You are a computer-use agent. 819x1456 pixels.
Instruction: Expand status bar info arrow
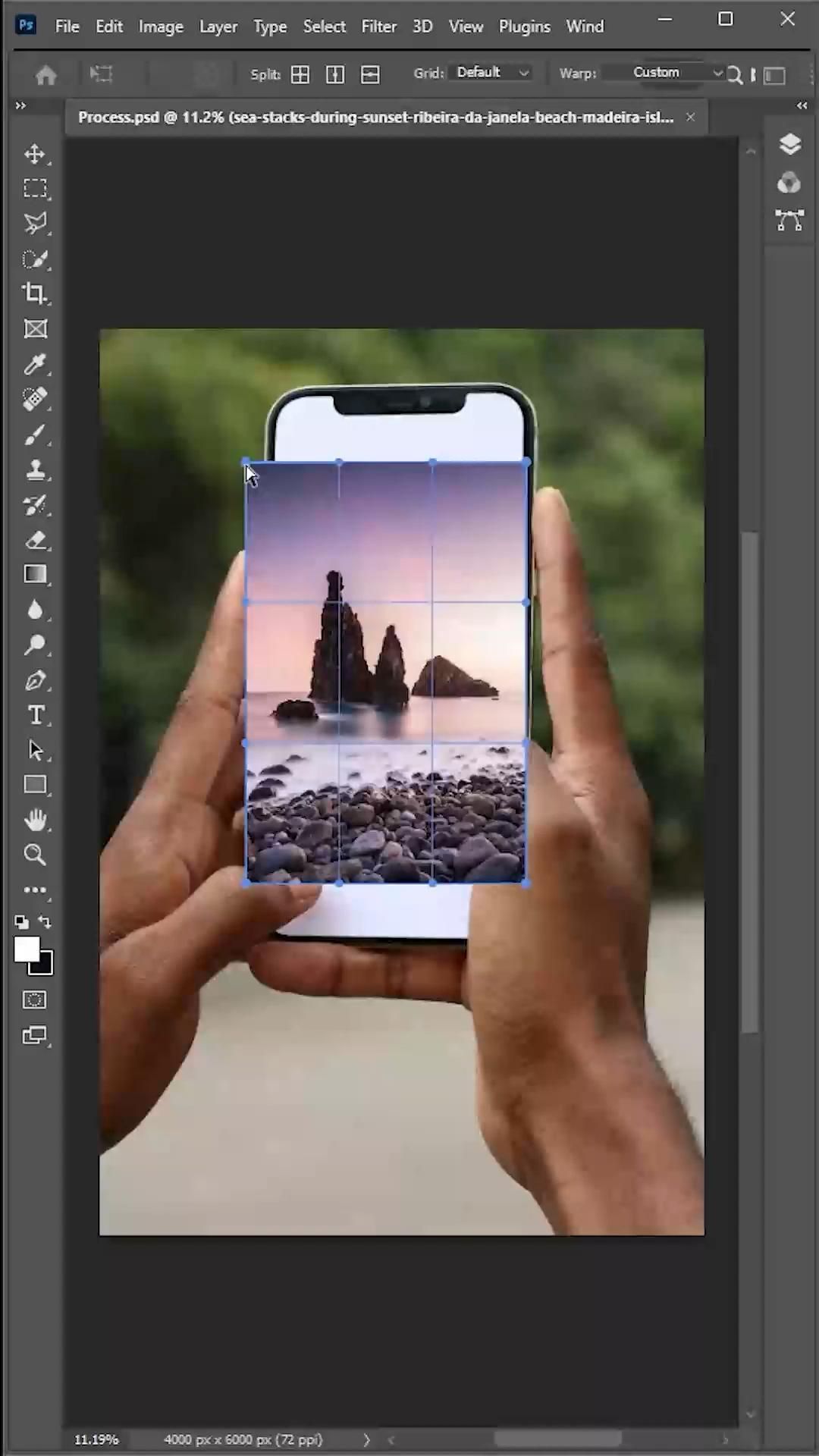pyautogui.click(x=367, y=1439)
